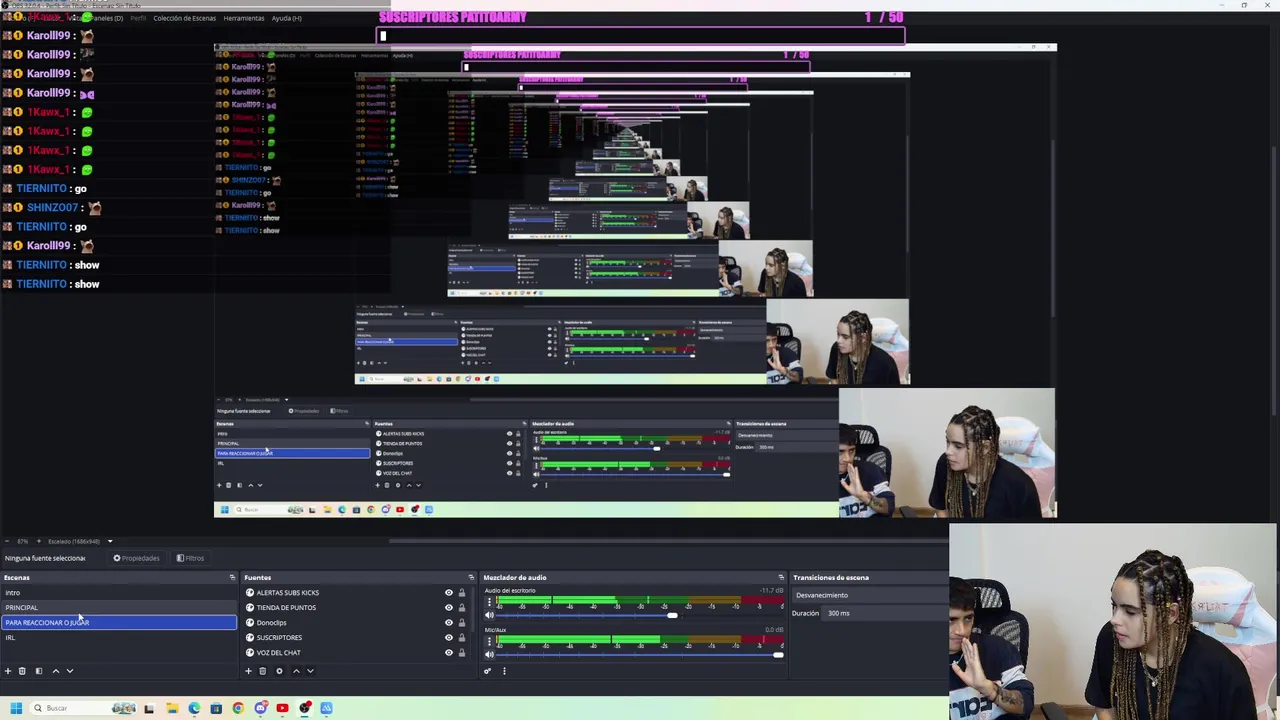Open Discord from taskbar
This screenshot has height=720, width=1280.
click(261, 708)
